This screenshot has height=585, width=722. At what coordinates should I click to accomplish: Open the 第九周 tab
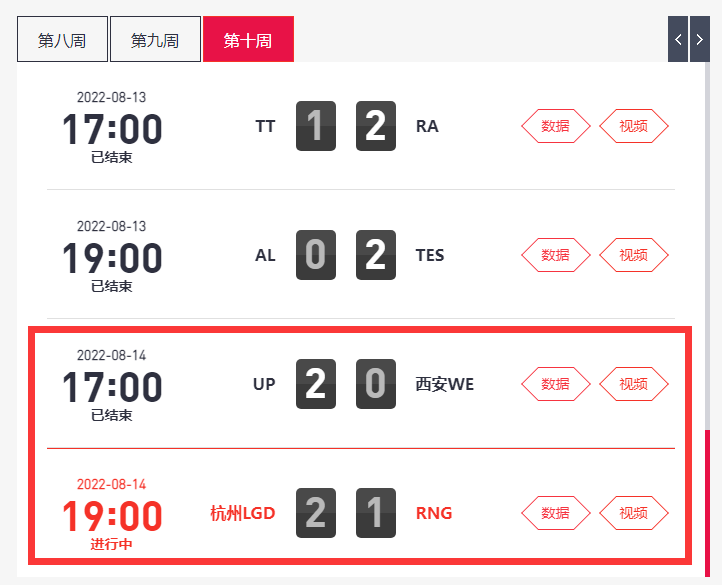coord(155,40)
